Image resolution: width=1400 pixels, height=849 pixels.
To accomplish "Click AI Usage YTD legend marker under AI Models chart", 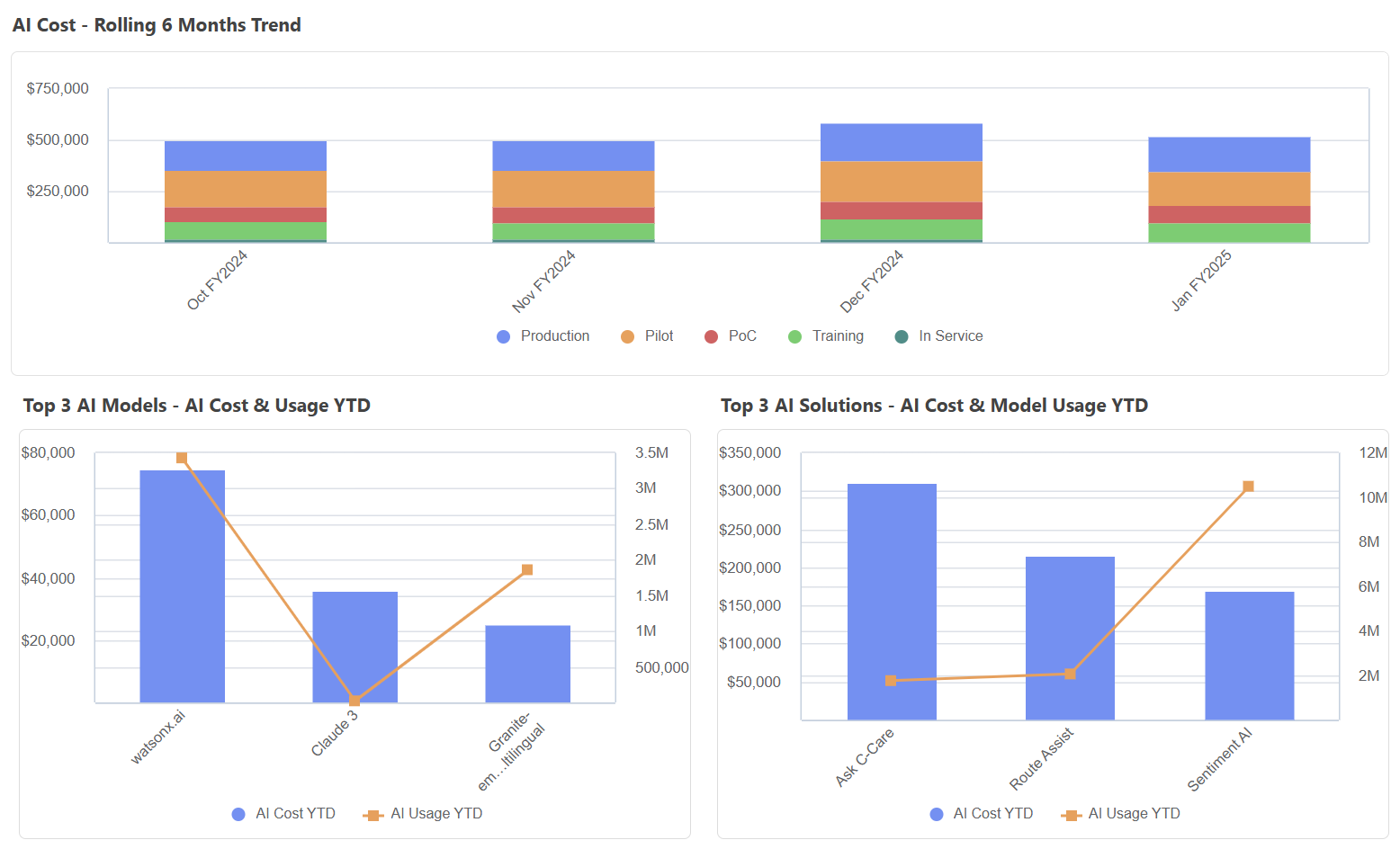I will (372, 815).
